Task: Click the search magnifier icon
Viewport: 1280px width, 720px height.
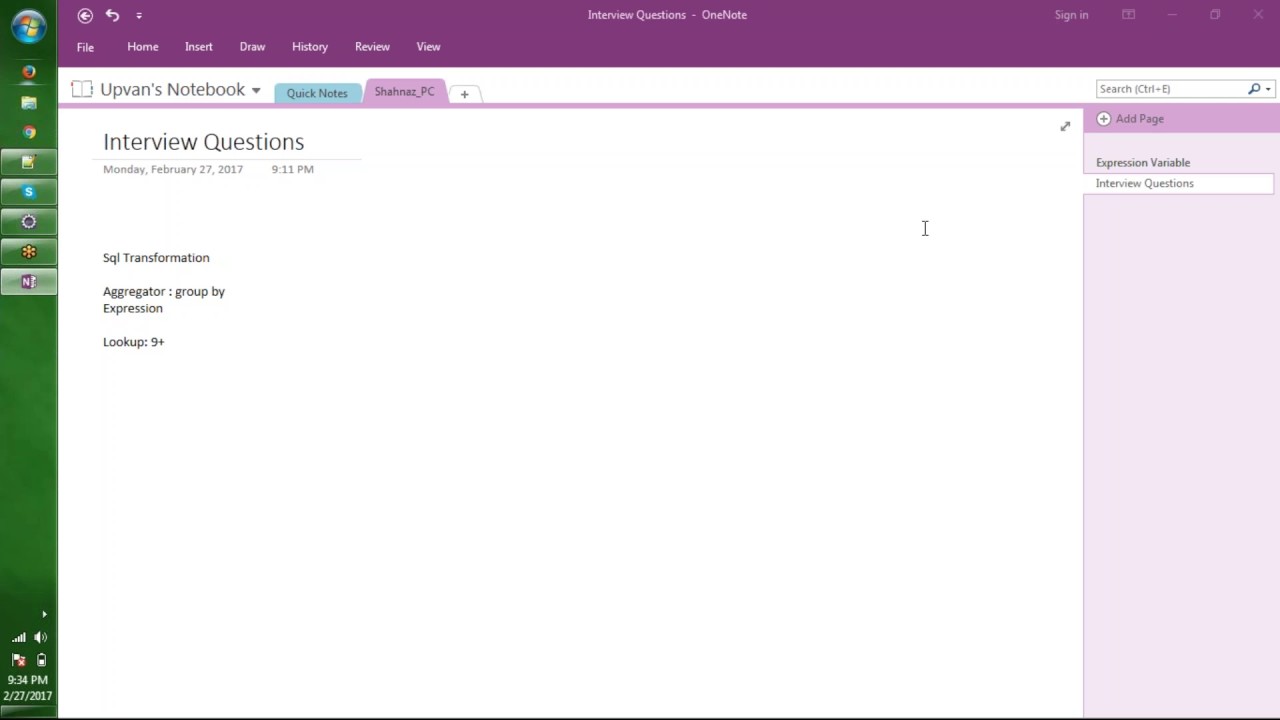Action: (1254, 89)
